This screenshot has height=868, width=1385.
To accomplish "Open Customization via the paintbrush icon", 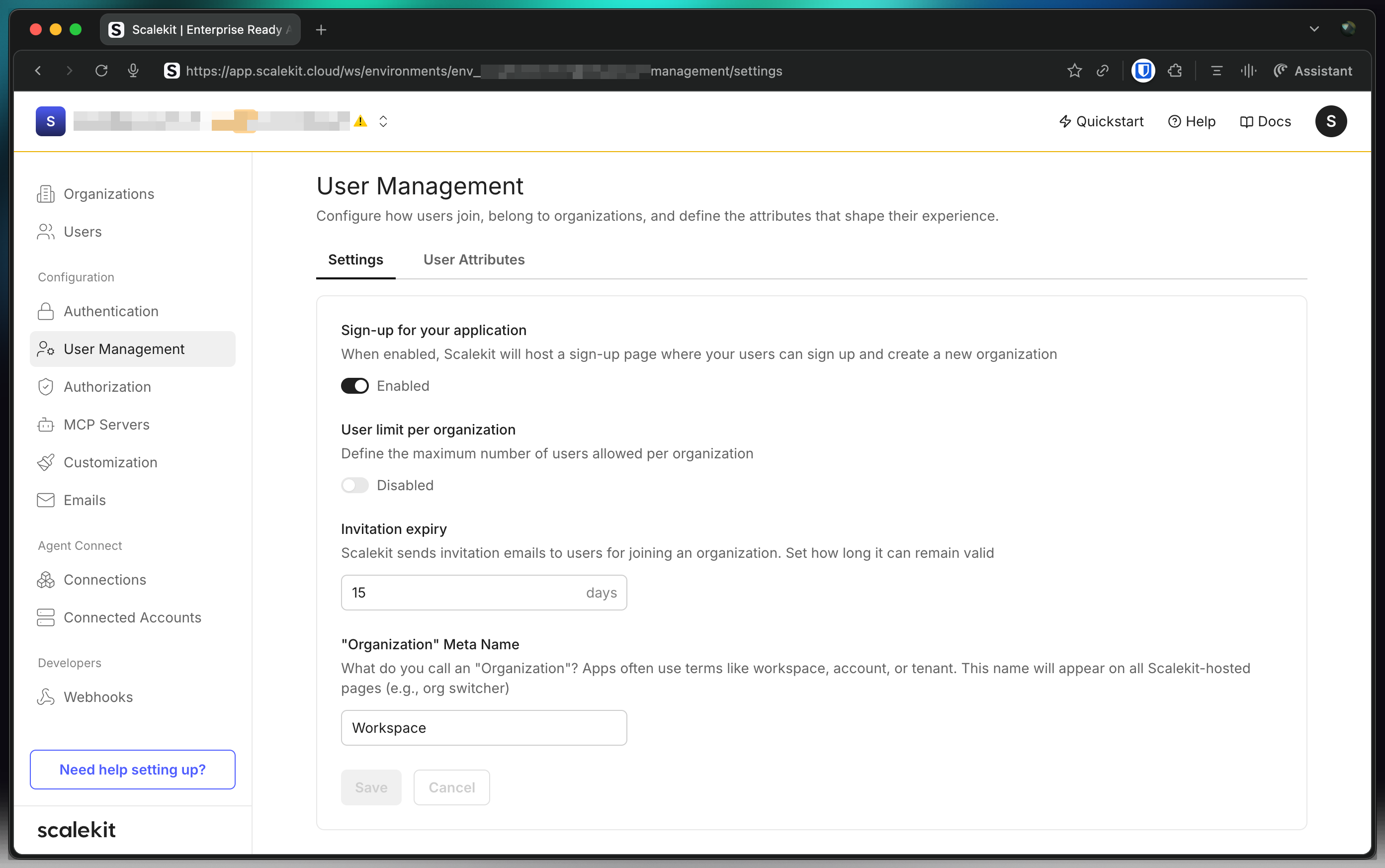I will [x=45, y=463].
